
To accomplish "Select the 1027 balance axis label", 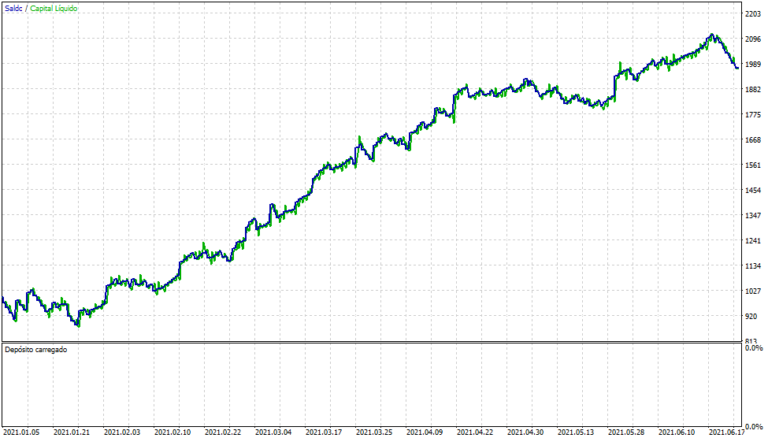I will [x=754, y=291].
